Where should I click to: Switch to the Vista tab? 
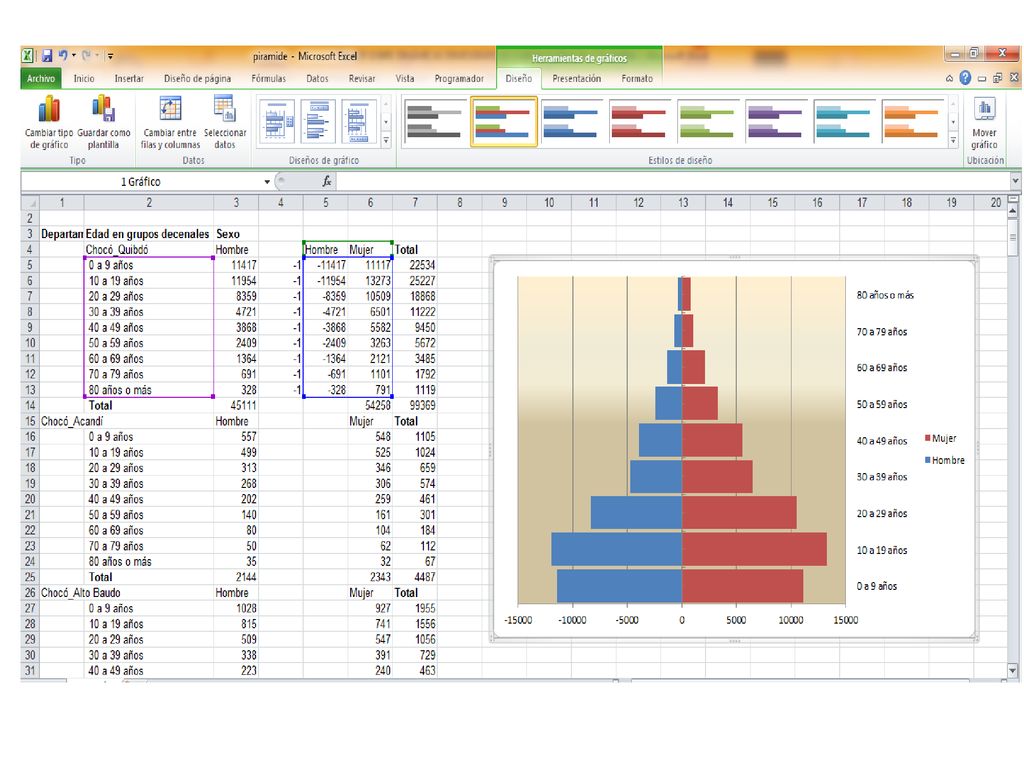[404, 78]
